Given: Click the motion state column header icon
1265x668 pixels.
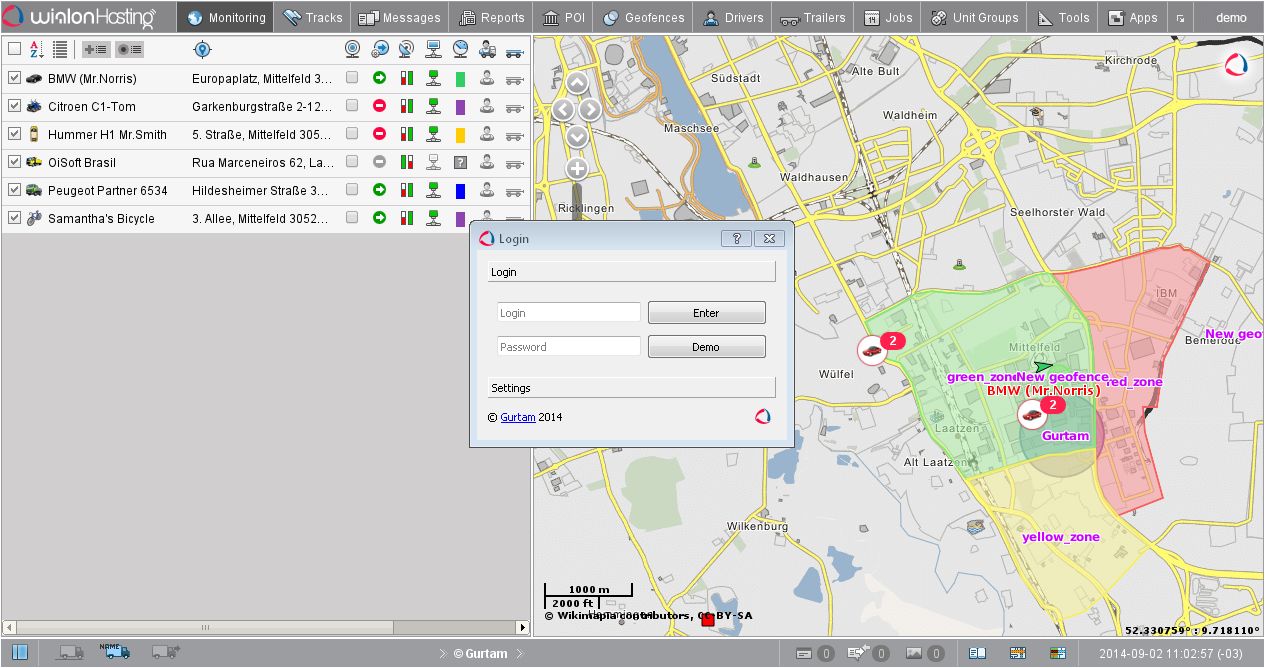Looking at the screenshot, I should (x=380, y=49).
